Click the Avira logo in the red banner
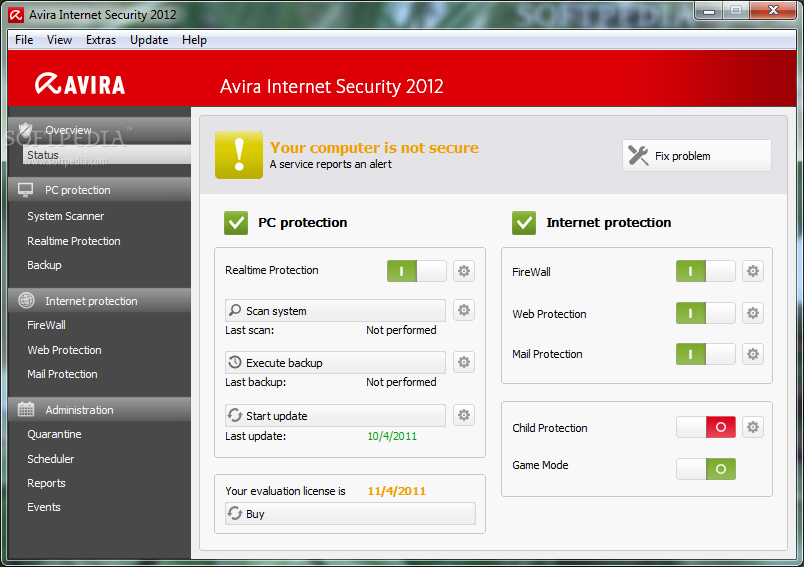 pyautogui.click(x=80, y=84)
